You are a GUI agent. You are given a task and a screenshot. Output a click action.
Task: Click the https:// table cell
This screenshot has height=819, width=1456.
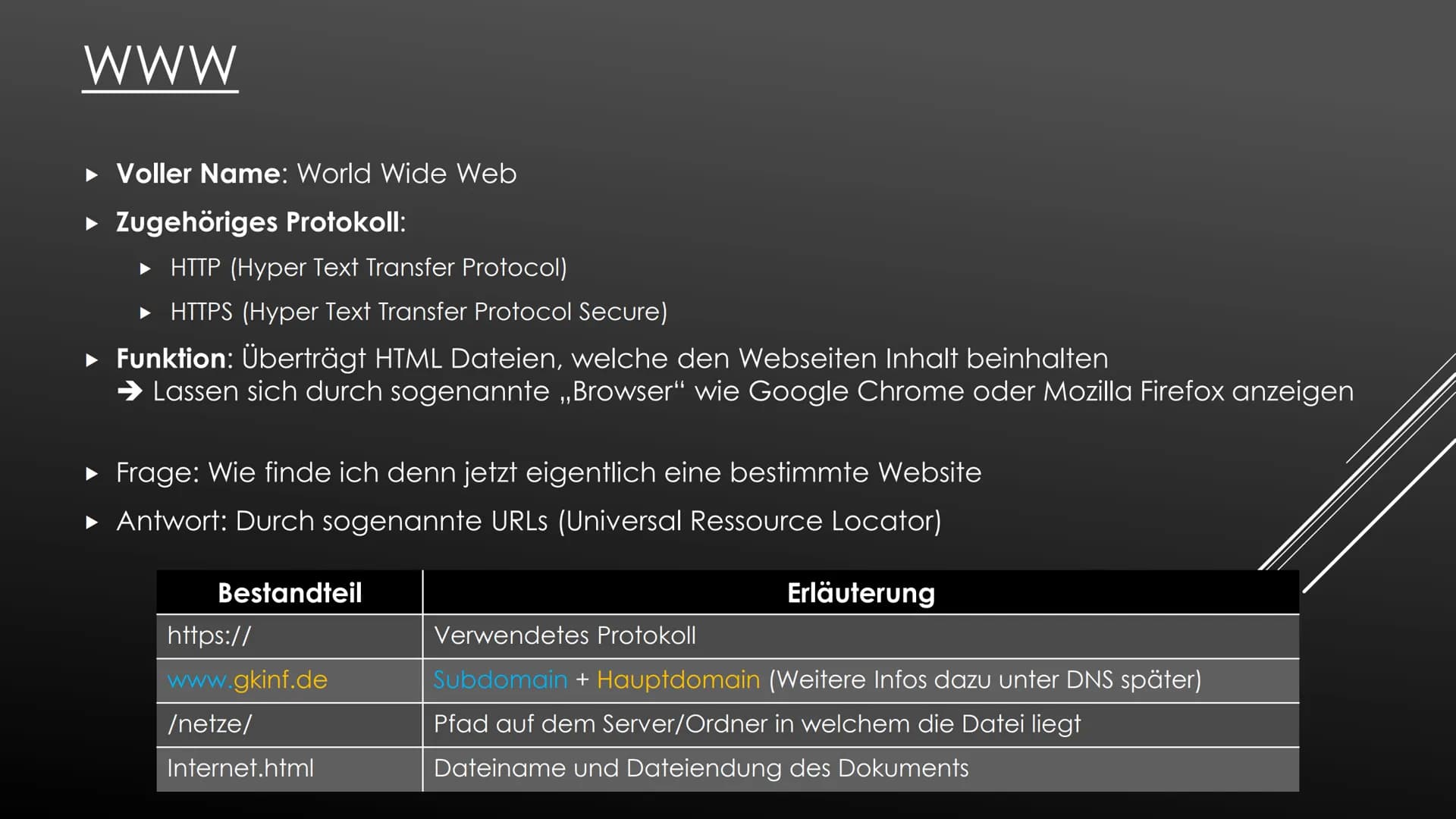(x=290, y=635)
